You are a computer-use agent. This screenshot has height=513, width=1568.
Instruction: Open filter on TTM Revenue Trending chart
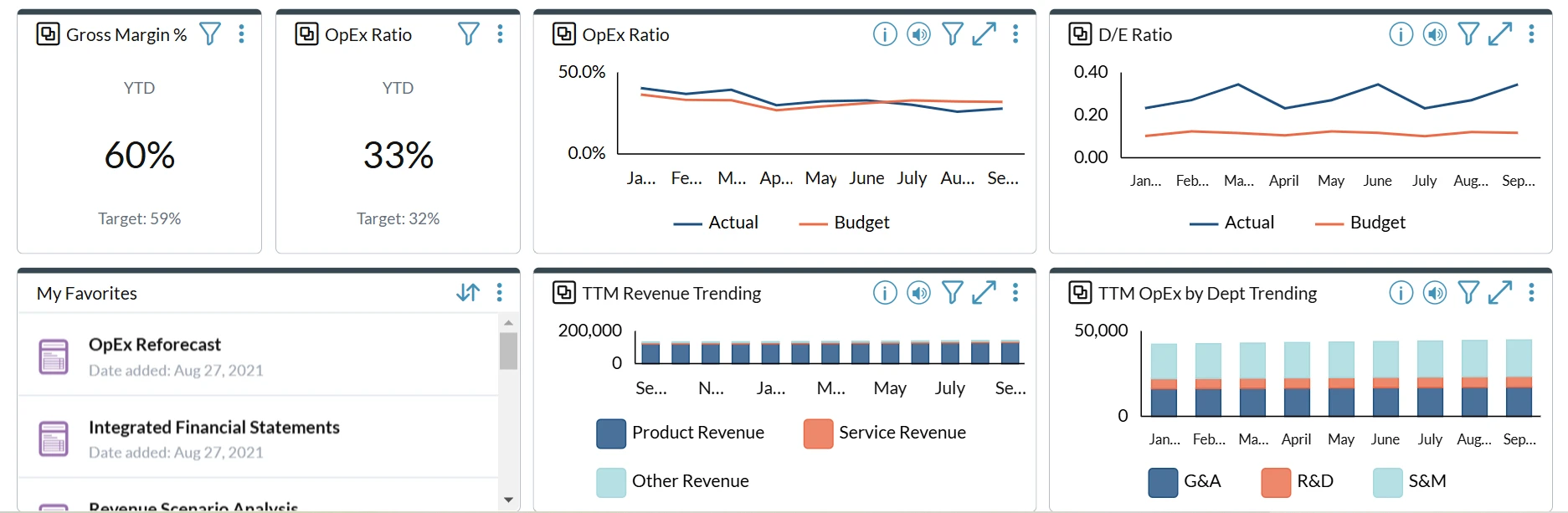[953, 293]
